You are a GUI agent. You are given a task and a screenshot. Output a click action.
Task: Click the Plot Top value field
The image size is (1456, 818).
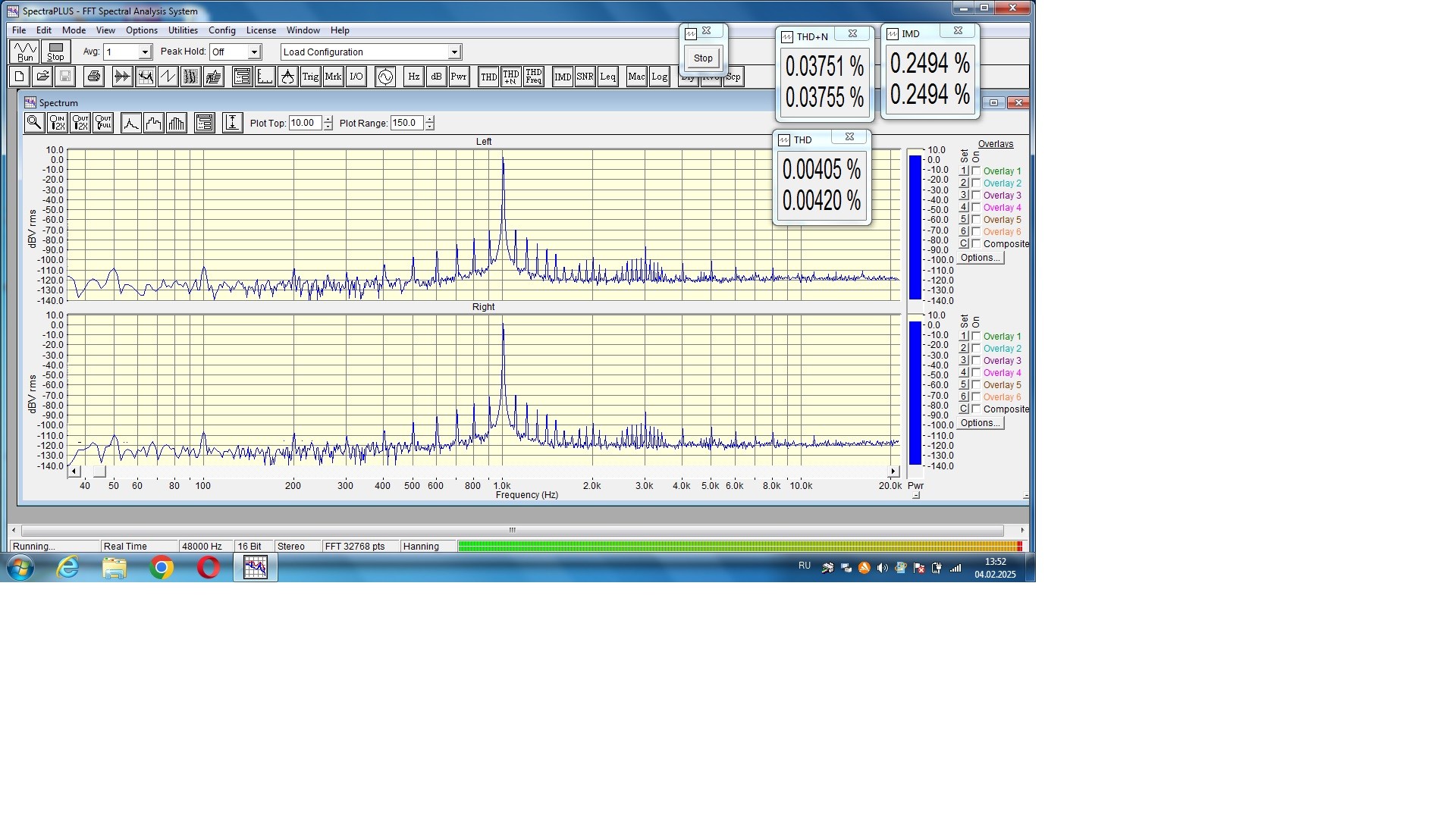coord(305,123)
